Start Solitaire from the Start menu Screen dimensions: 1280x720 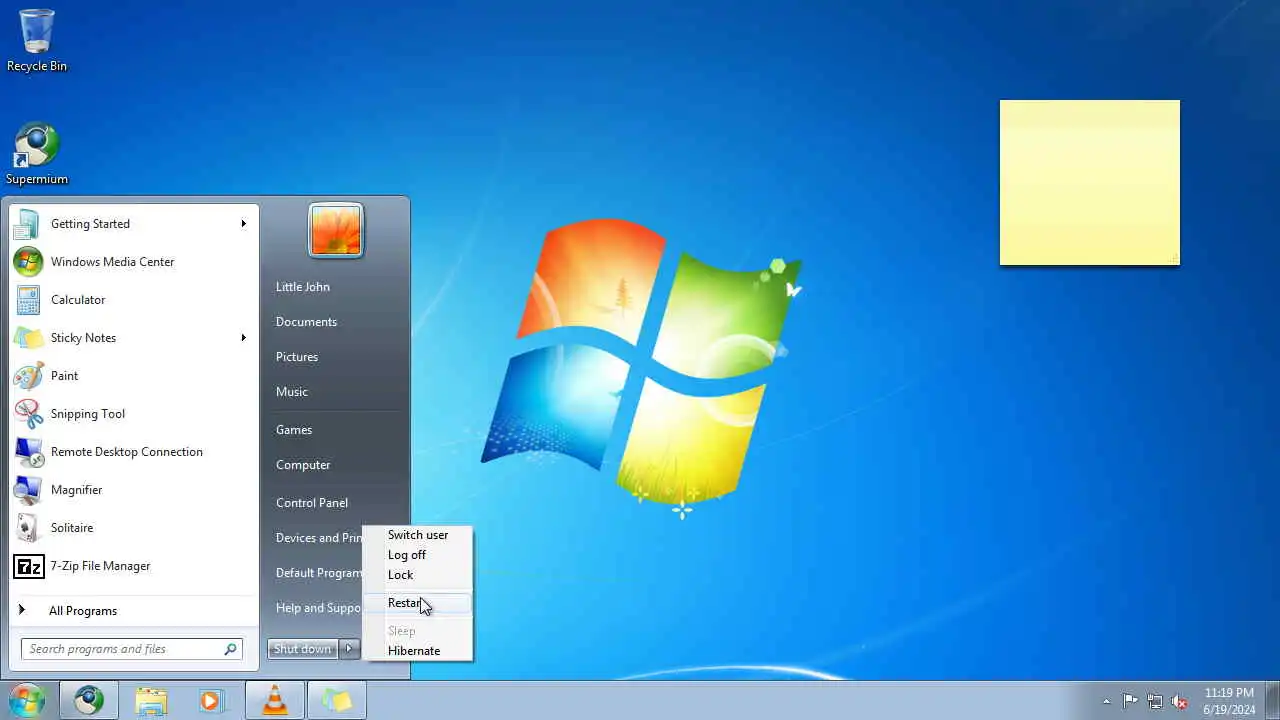134,528
